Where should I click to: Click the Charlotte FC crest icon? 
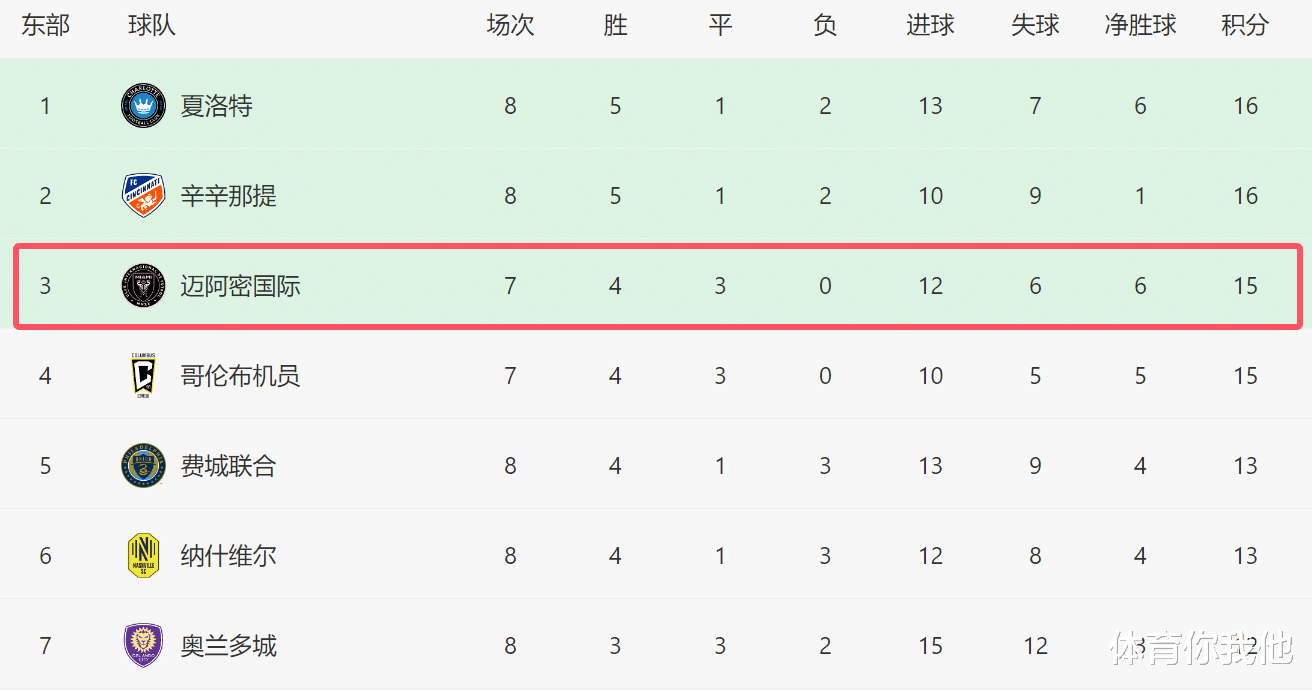[x=143, y=106]
